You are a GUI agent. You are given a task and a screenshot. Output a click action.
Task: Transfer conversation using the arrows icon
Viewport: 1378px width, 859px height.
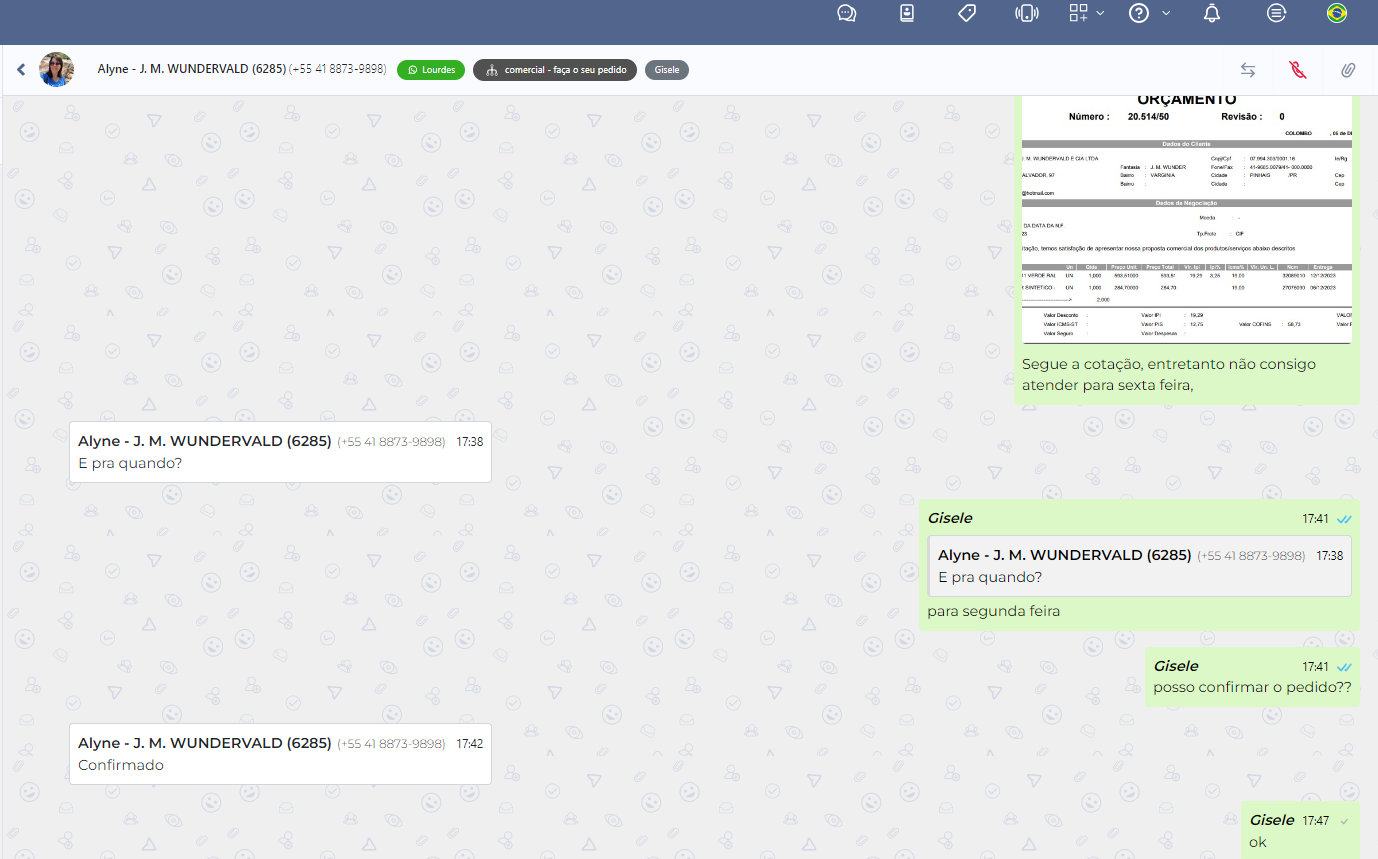[x=1248, y=70]
